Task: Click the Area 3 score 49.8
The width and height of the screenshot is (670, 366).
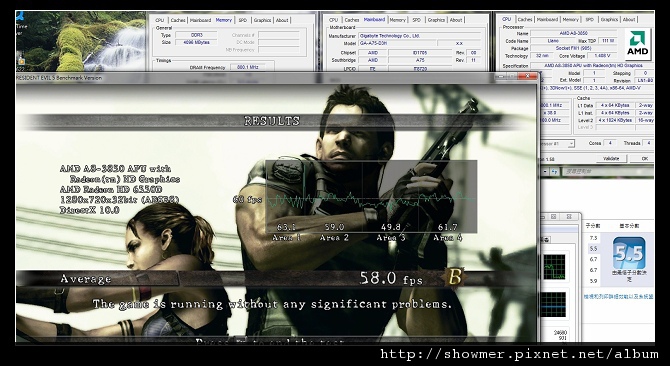Action: click(391, 227)
